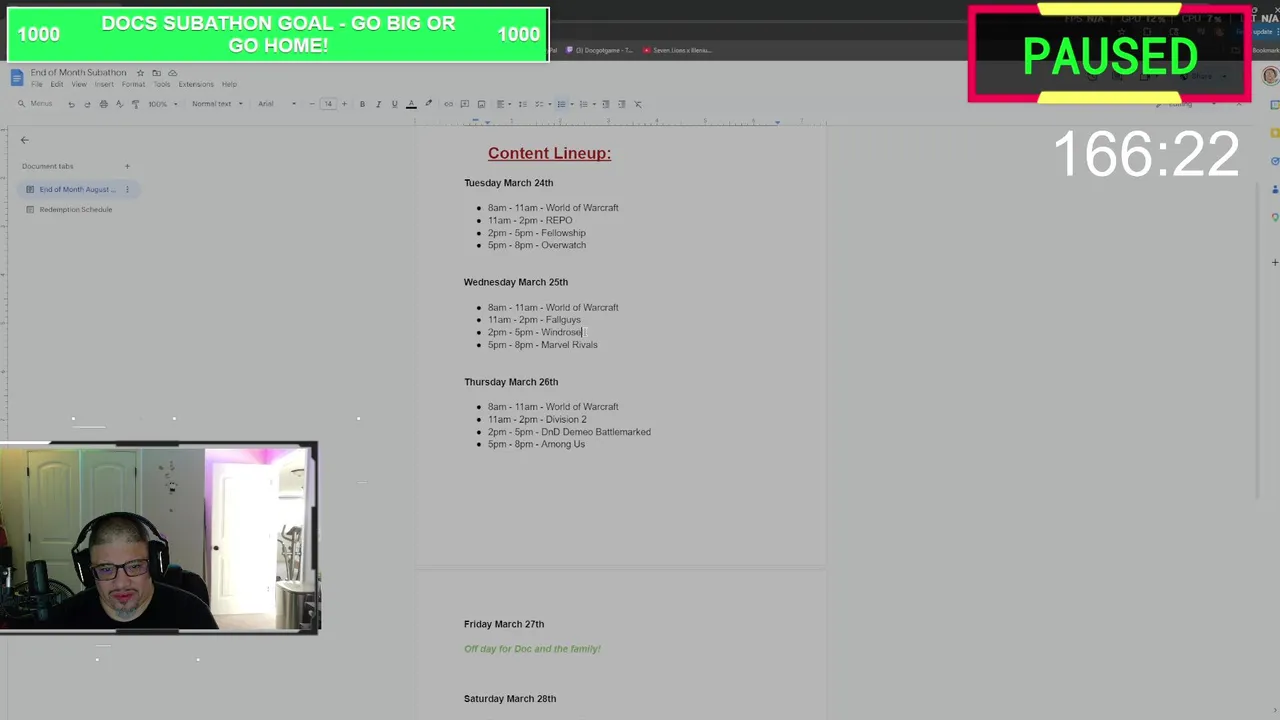1280x720 pixels.
Task: Open the text color picker
Action: point(411,104)
